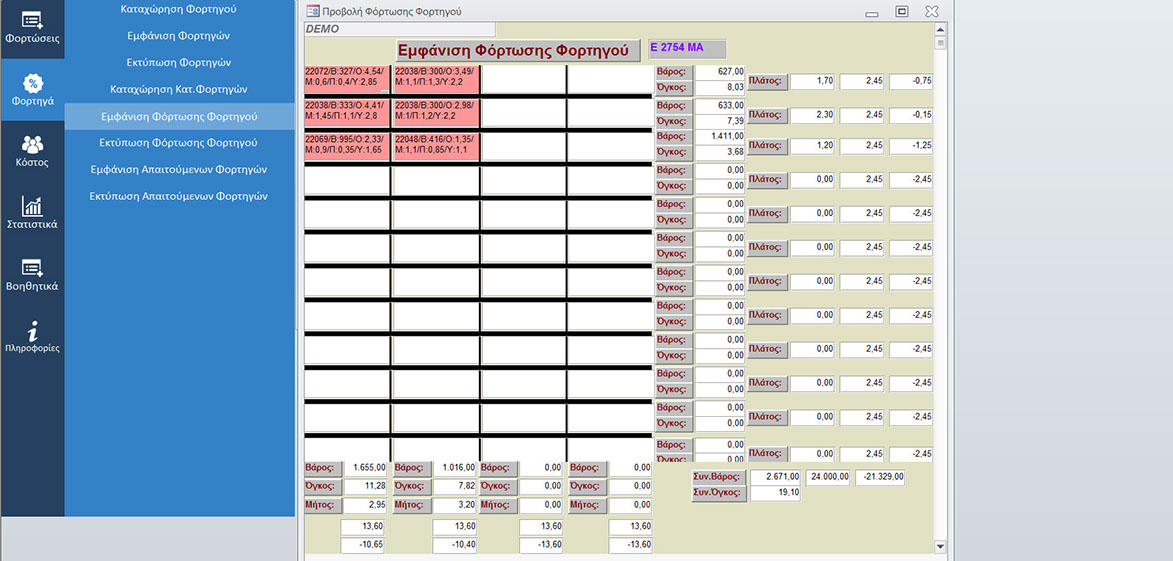Click the E 2754 MA truck plate field
The image size is (1173, 561).
tap(687, 48)
